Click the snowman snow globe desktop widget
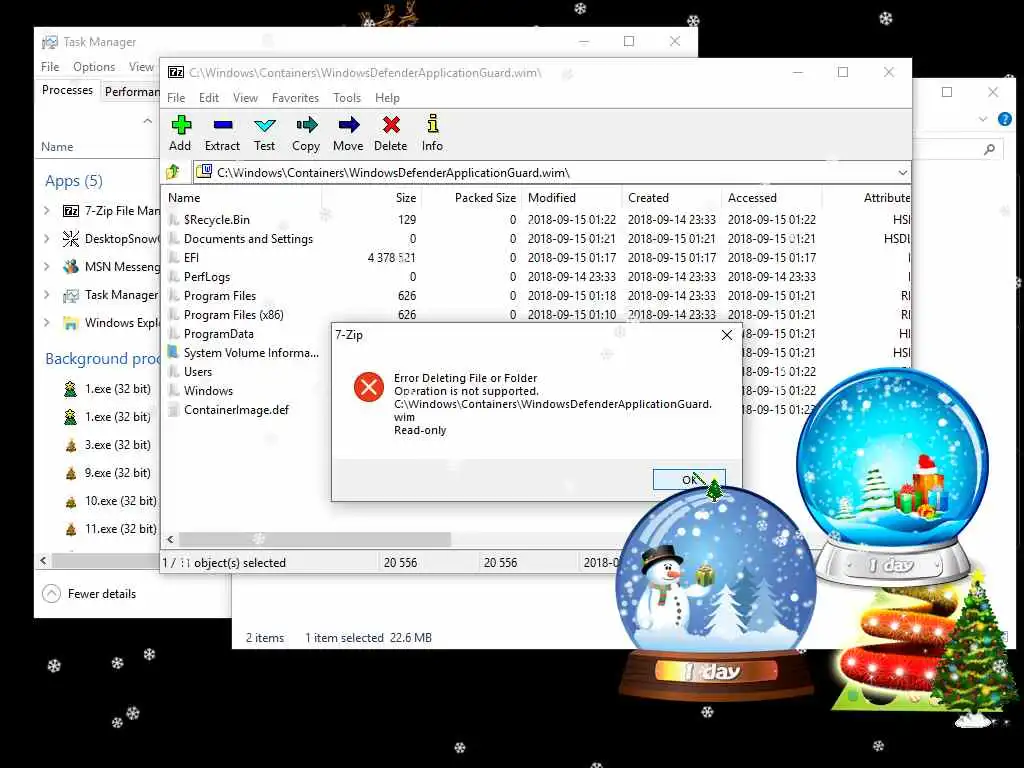Viewport: 1024px width, 768px height. pos(716,591)
